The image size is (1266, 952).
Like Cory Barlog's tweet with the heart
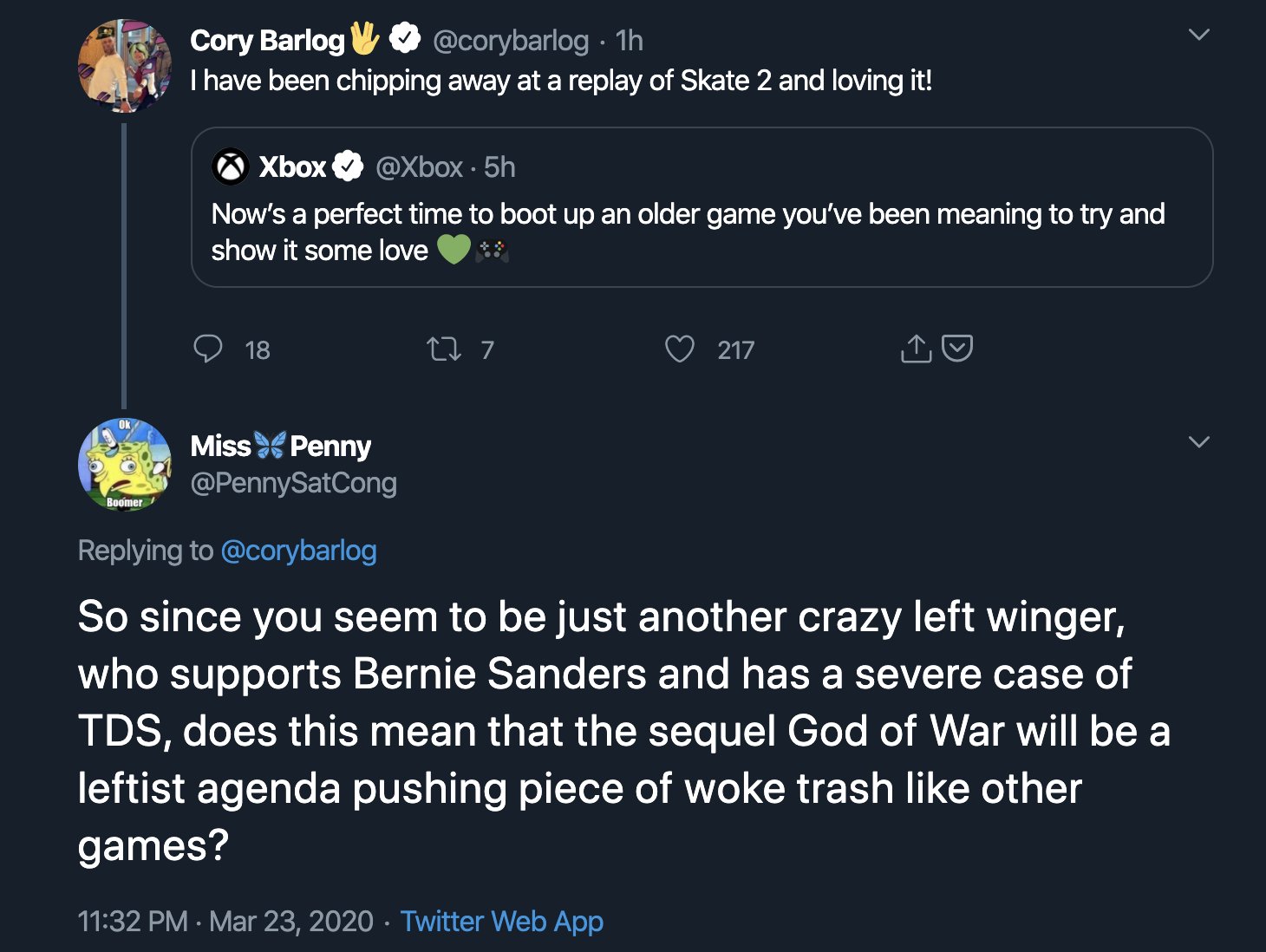pos(679,349)
